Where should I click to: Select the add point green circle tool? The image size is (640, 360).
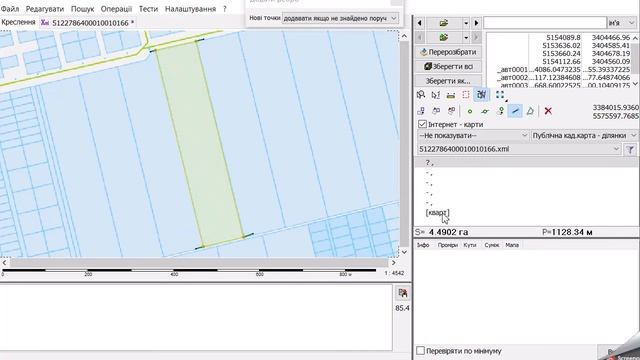click(x=470, y=111)
